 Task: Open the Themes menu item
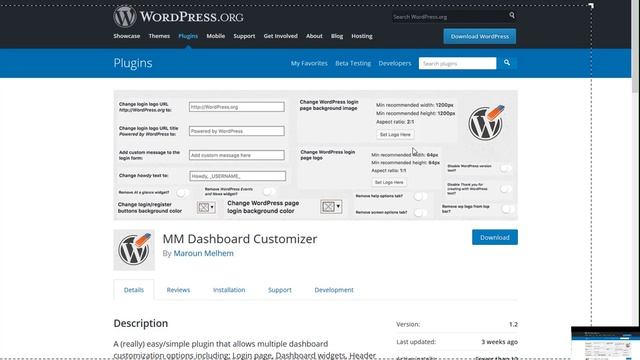pos(159,36)
